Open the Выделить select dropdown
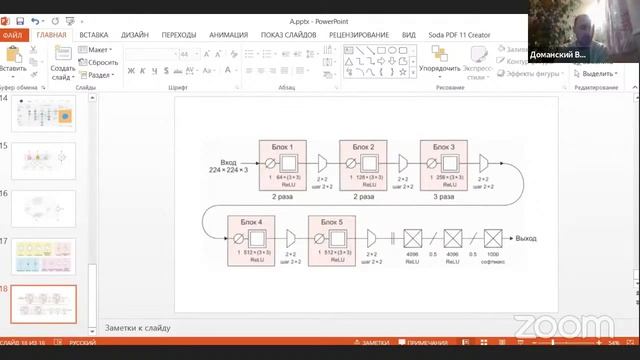Screen dimensions: 640x360 596,74
